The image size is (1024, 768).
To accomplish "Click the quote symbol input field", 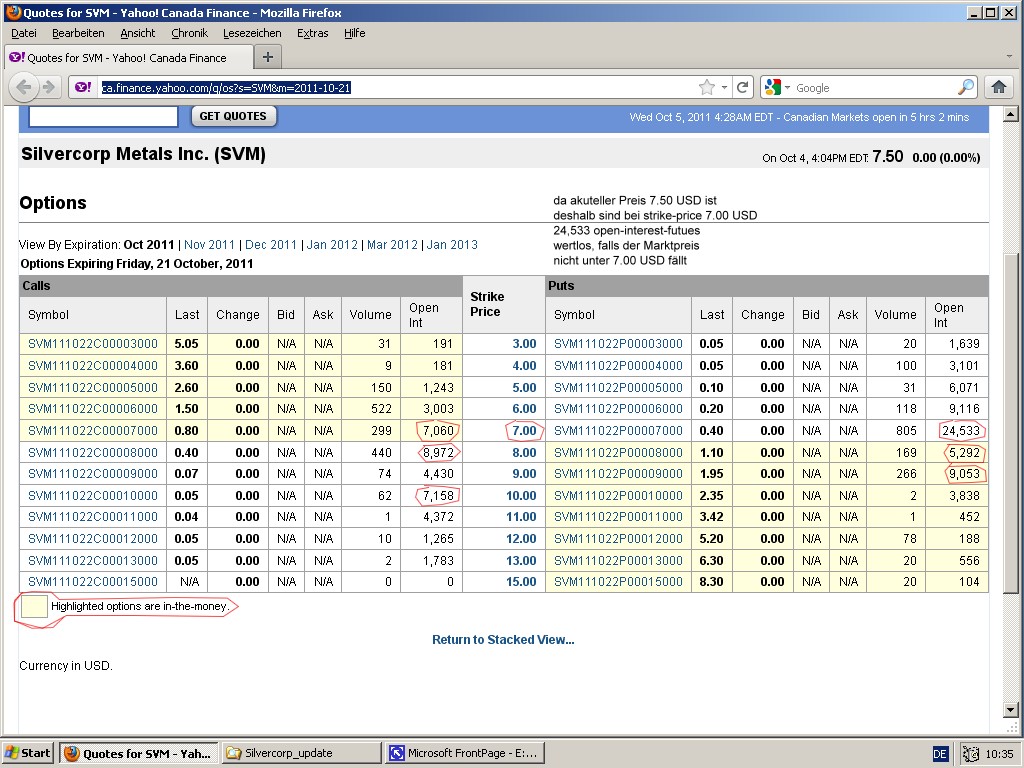I will point(103,116).
